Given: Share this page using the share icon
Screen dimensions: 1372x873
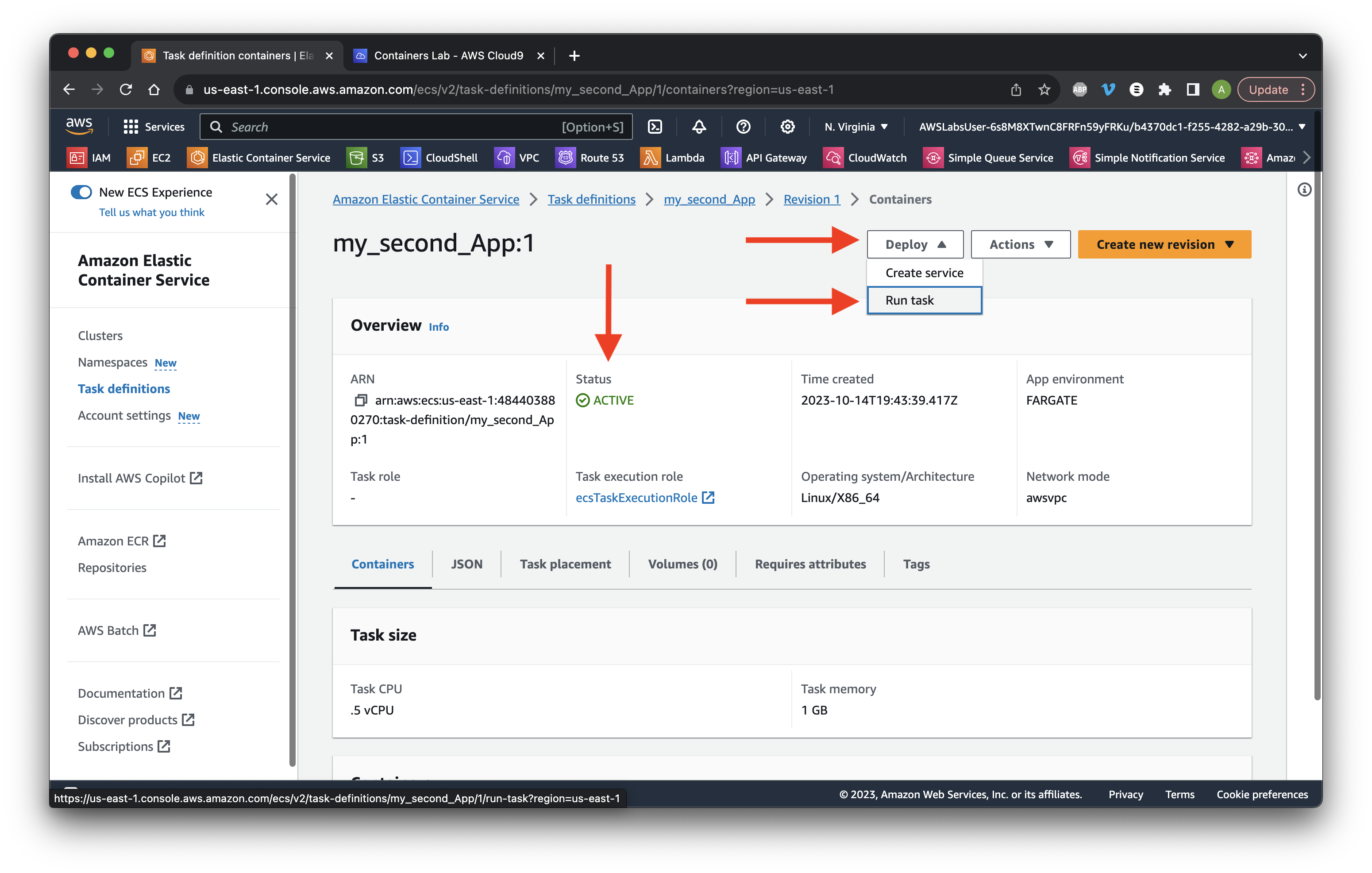Looking at the screenshot, I should [1016, 89].
